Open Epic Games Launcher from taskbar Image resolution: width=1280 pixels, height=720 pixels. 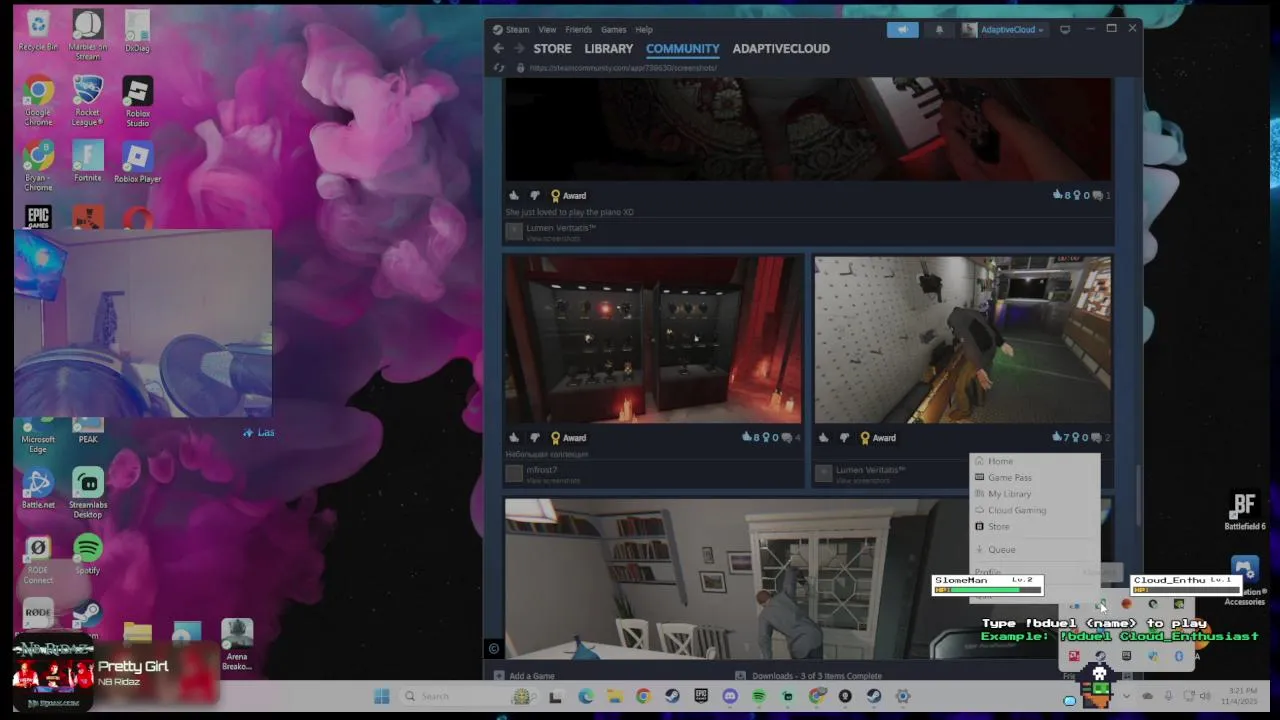point(701,696)
